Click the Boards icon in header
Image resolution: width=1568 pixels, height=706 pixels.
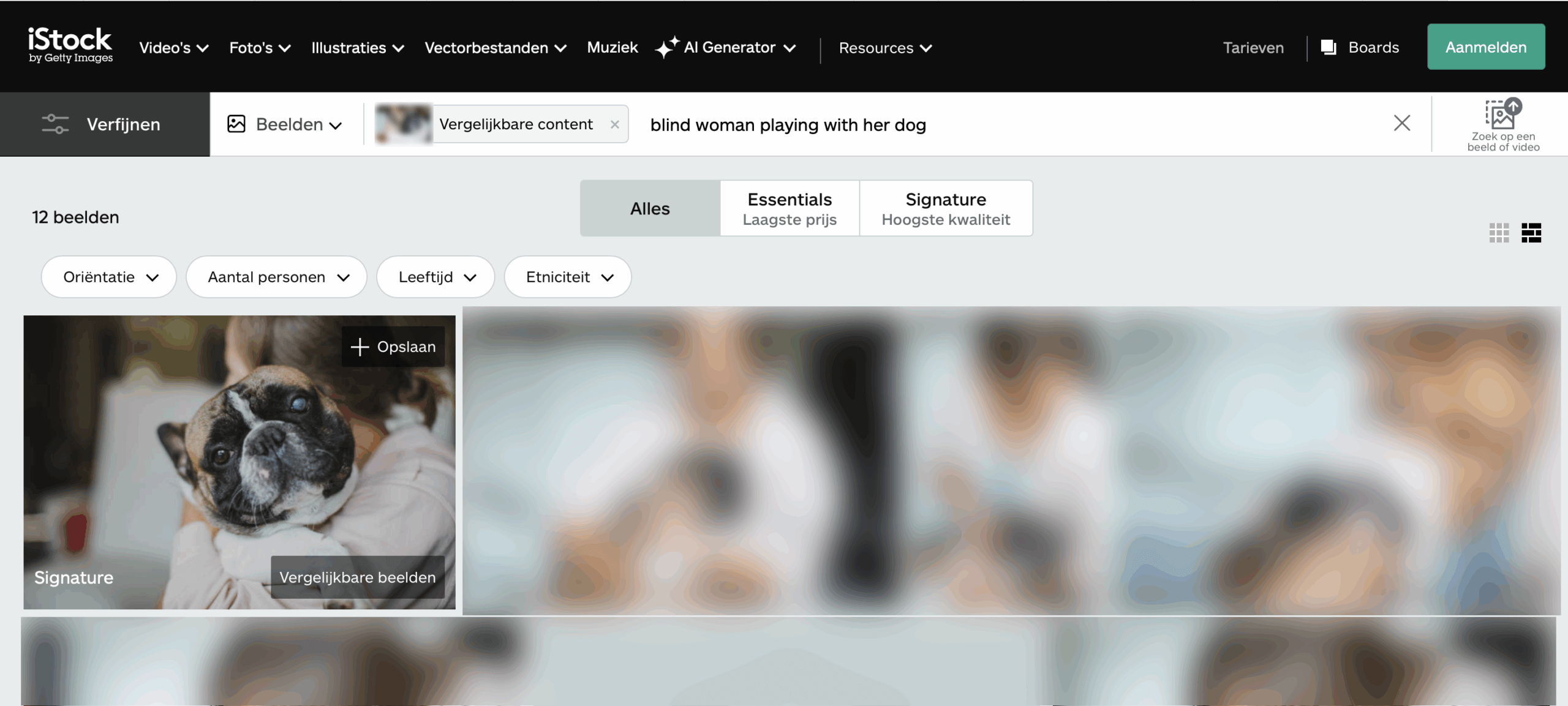tap(1329, 47)
